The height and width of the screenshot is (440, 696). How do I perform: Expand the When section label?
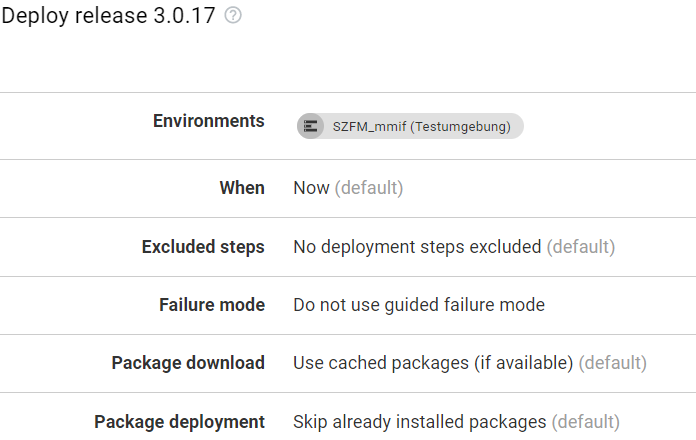242,188
